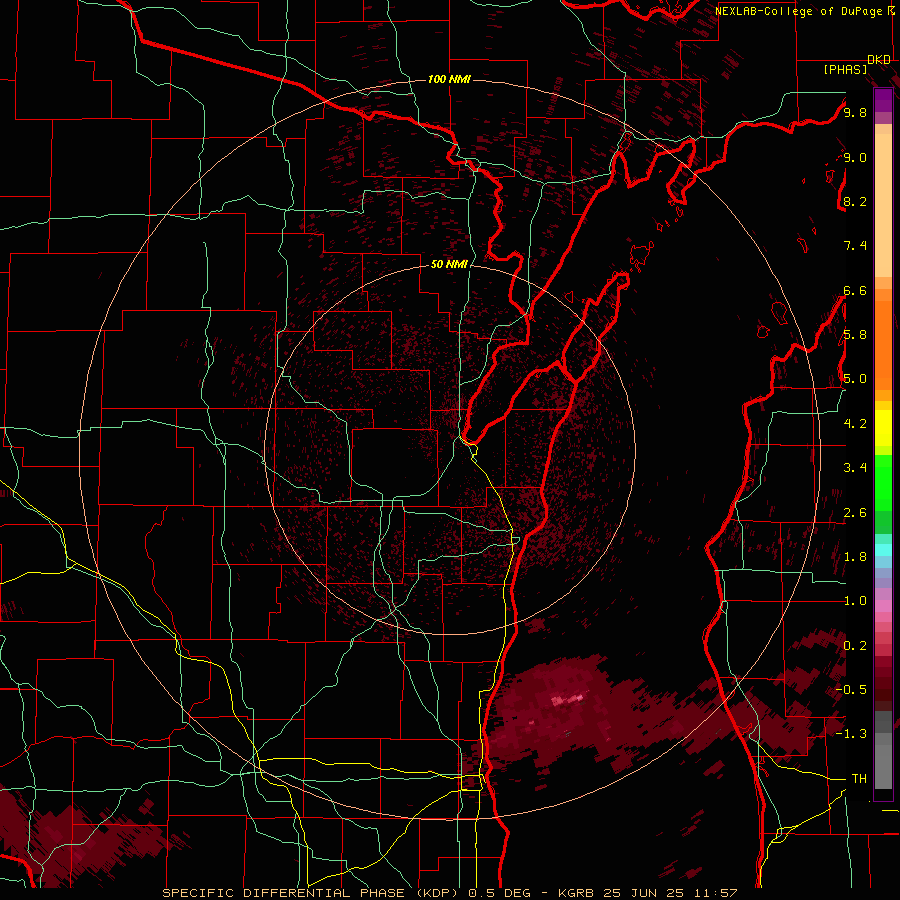Viewport: 900px width, 900px height.
Task: Pick the bright green segment of color bar
Action: coord(883,482)
